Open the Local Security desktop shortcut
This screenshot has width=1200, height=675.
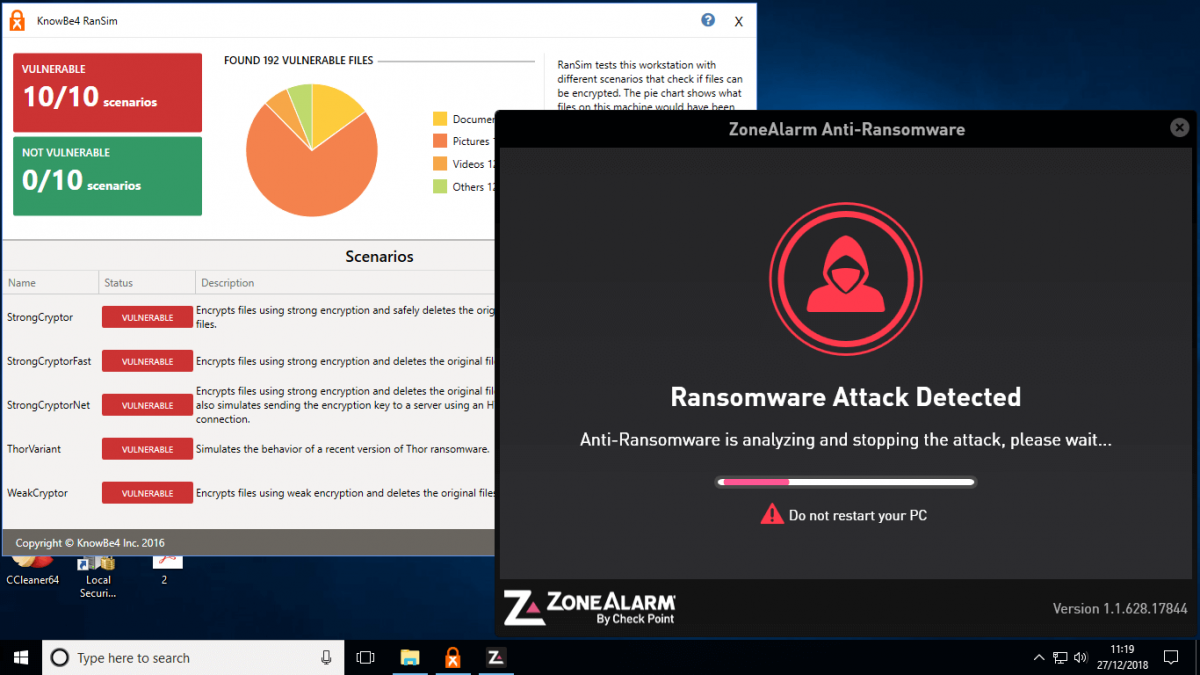[97, 565]
